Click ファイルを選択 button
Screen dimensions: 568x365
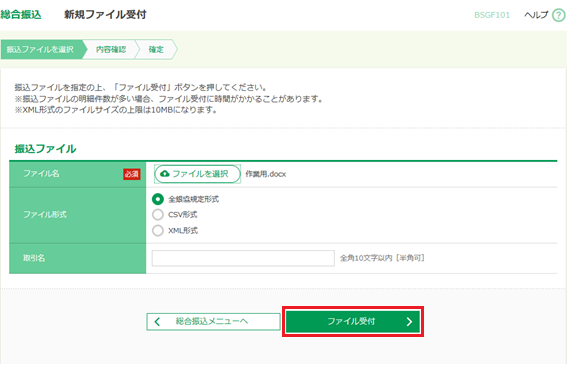[197, 174]
